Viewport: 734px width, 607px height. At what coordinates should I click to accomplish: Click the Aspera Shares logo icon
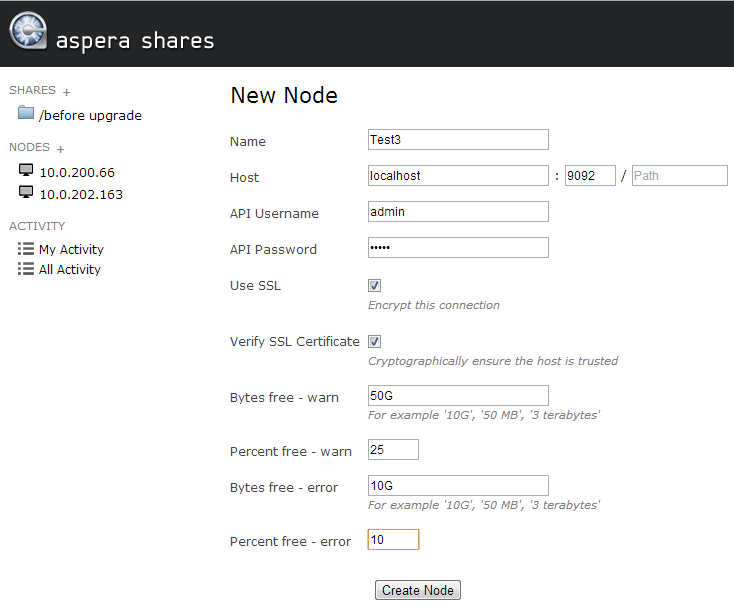(27, 31)
